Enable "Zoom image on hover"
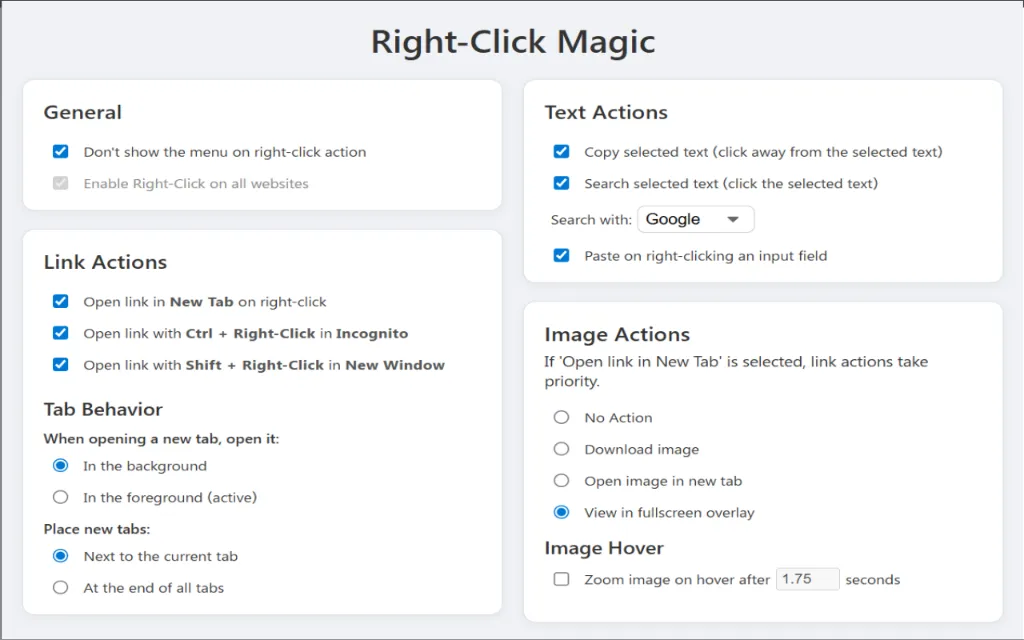Image resolution: width=1024 pixels, height=640 pixels. click(561, 578)
